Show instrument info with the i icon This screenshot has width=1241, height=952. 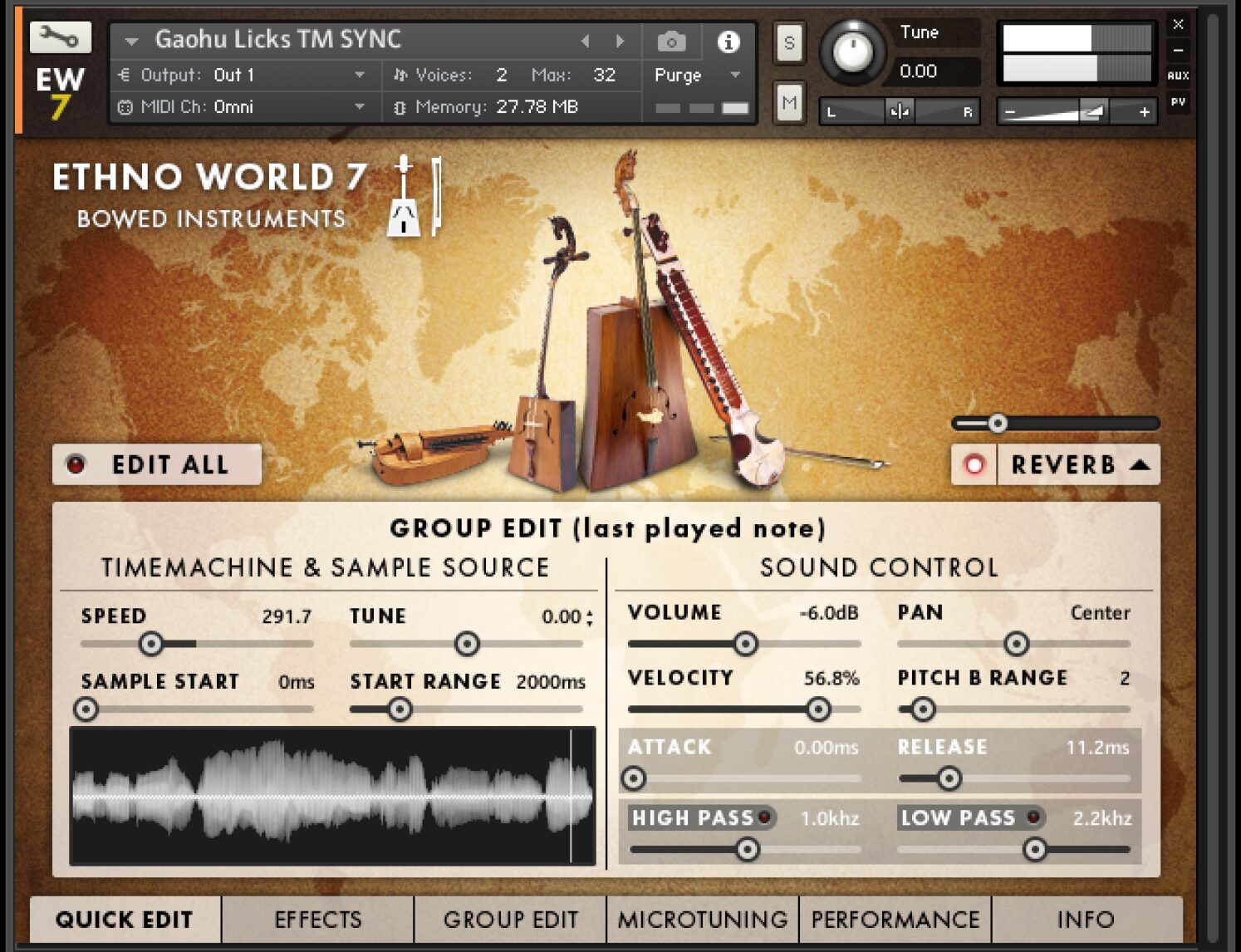[728, 41]
